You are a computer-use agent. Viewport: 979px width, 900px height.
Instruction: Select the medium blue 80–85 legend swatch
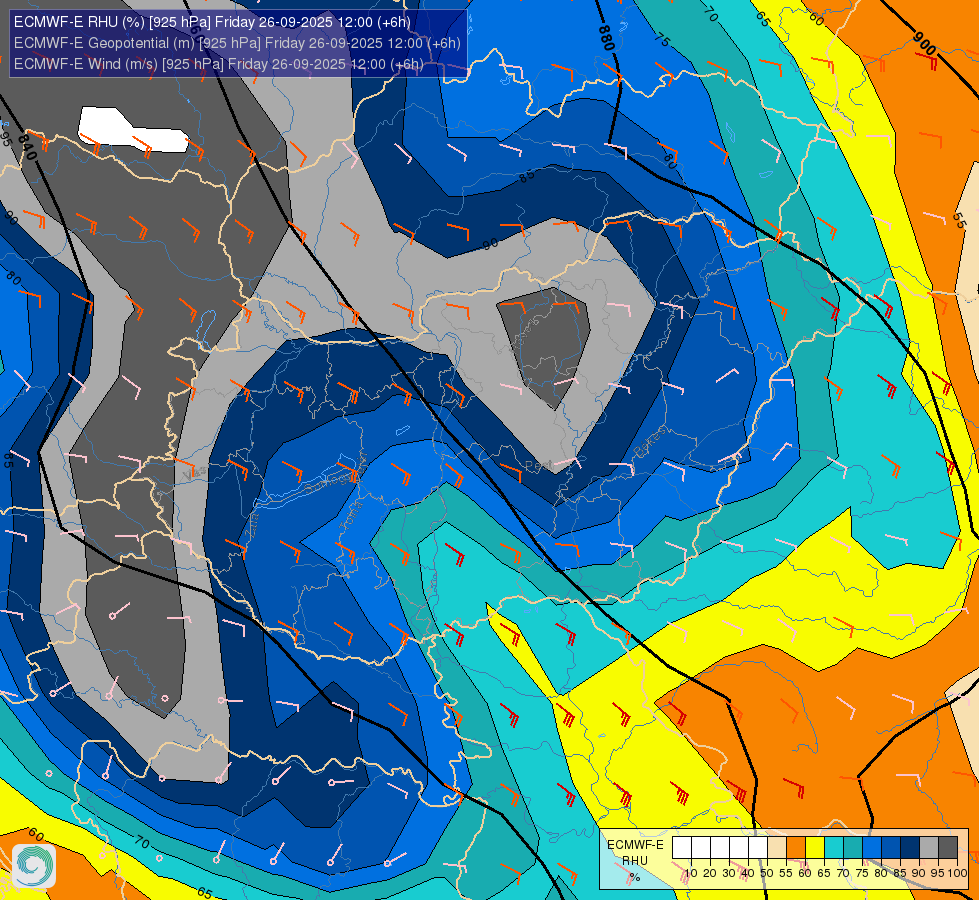click(891, 847)
